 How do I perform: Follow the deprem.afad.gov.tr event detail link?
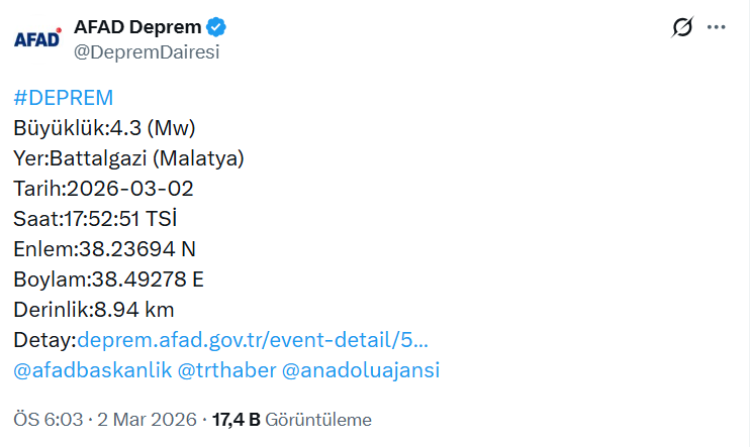[257, 340]
